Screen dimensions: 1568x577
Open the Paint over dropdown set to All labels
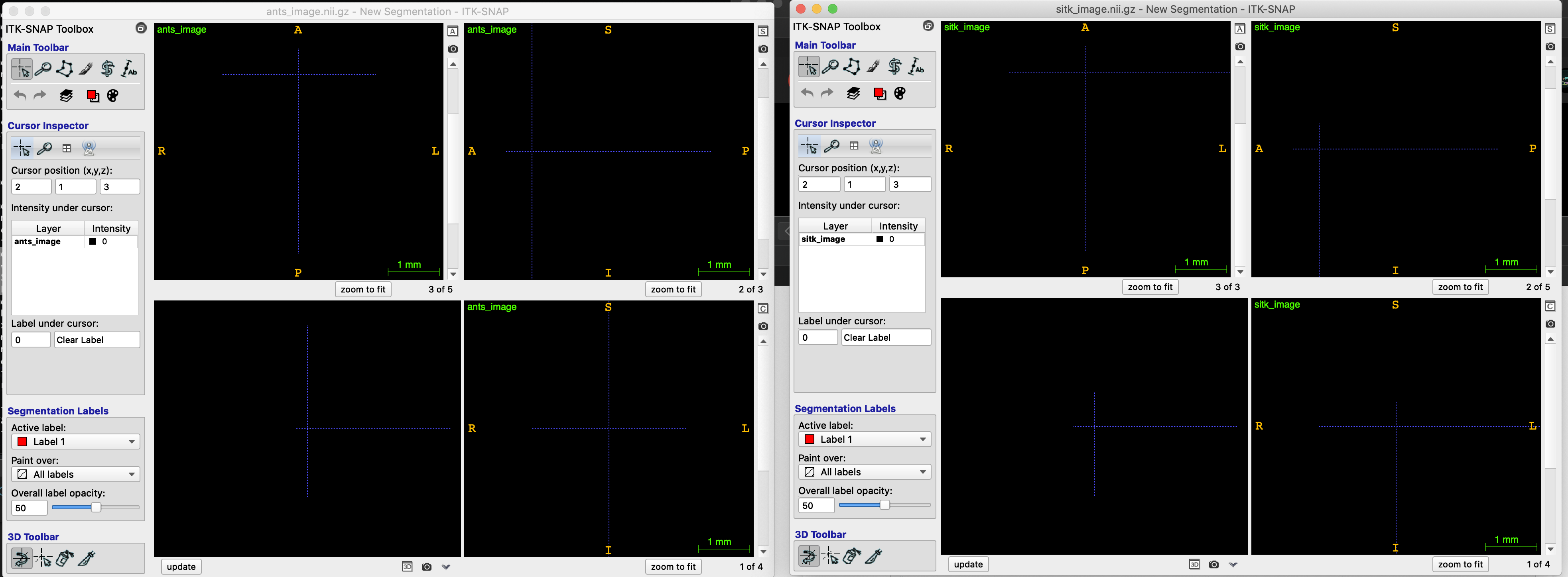pos(75,474)
